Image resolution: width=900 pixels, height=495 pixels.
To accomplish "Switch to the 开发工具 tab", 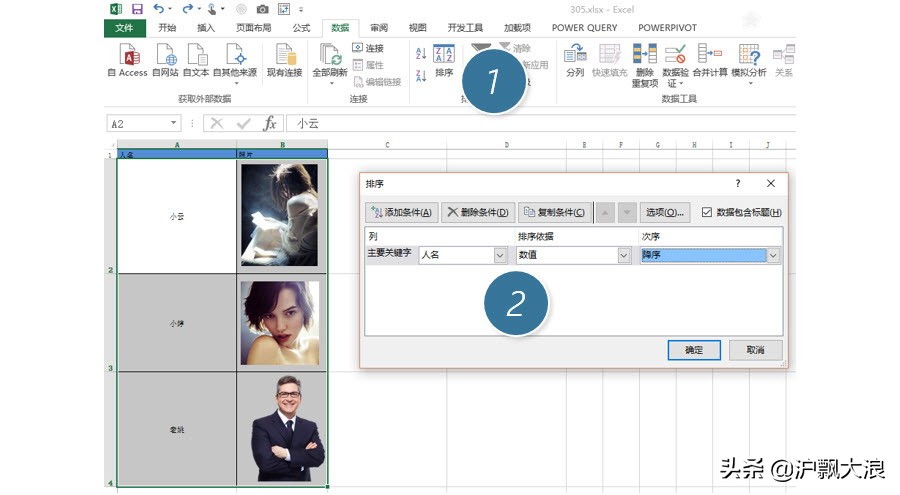I will [x=465, y=28].
